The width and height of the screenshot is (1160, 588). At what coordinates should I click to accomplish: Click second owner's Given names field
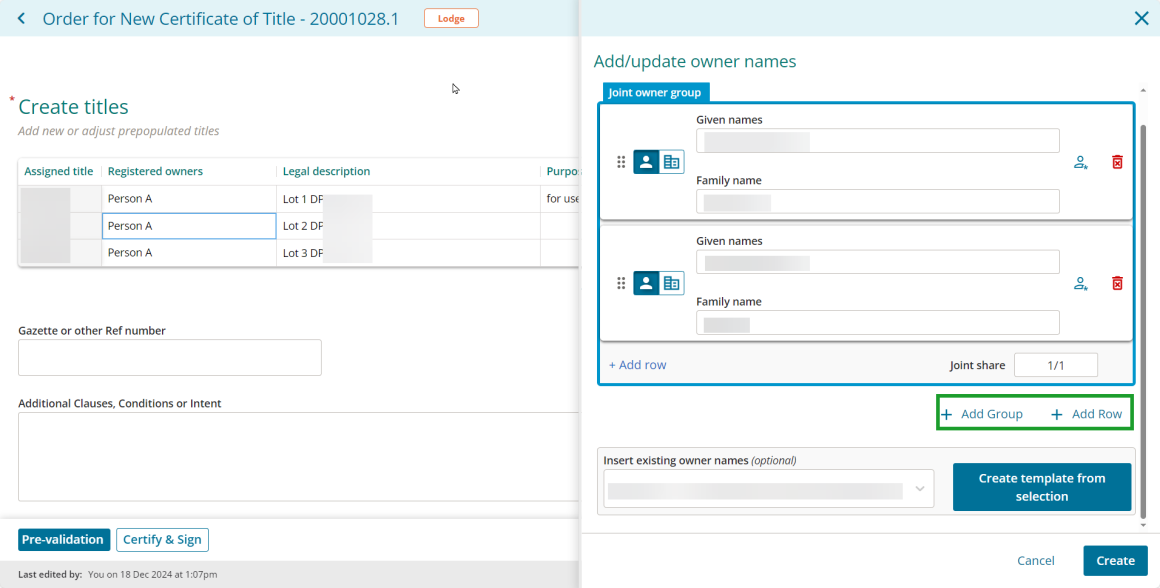coord(877,263)
